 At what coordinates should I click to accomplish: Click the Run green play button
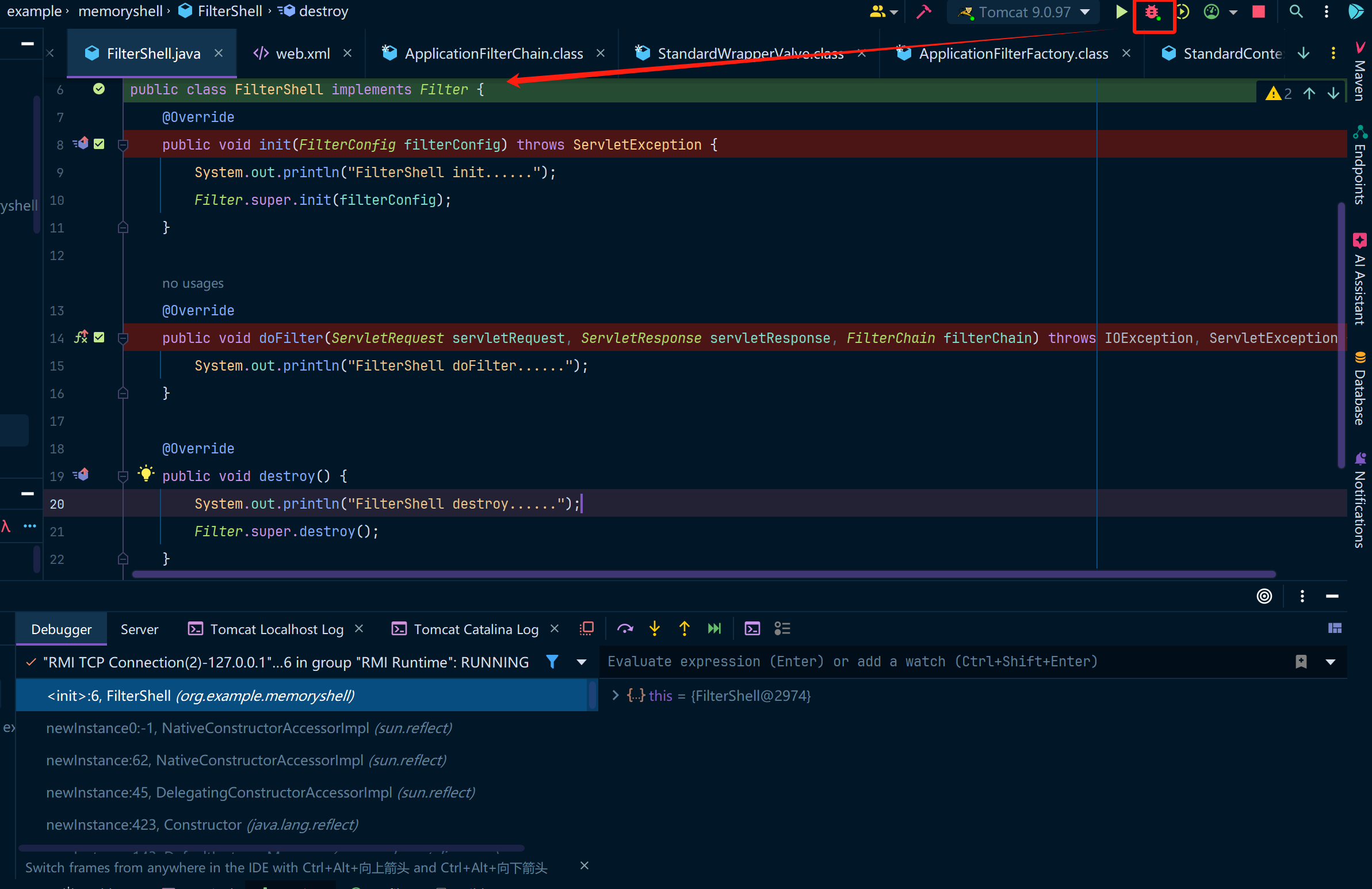[1121, 12]
